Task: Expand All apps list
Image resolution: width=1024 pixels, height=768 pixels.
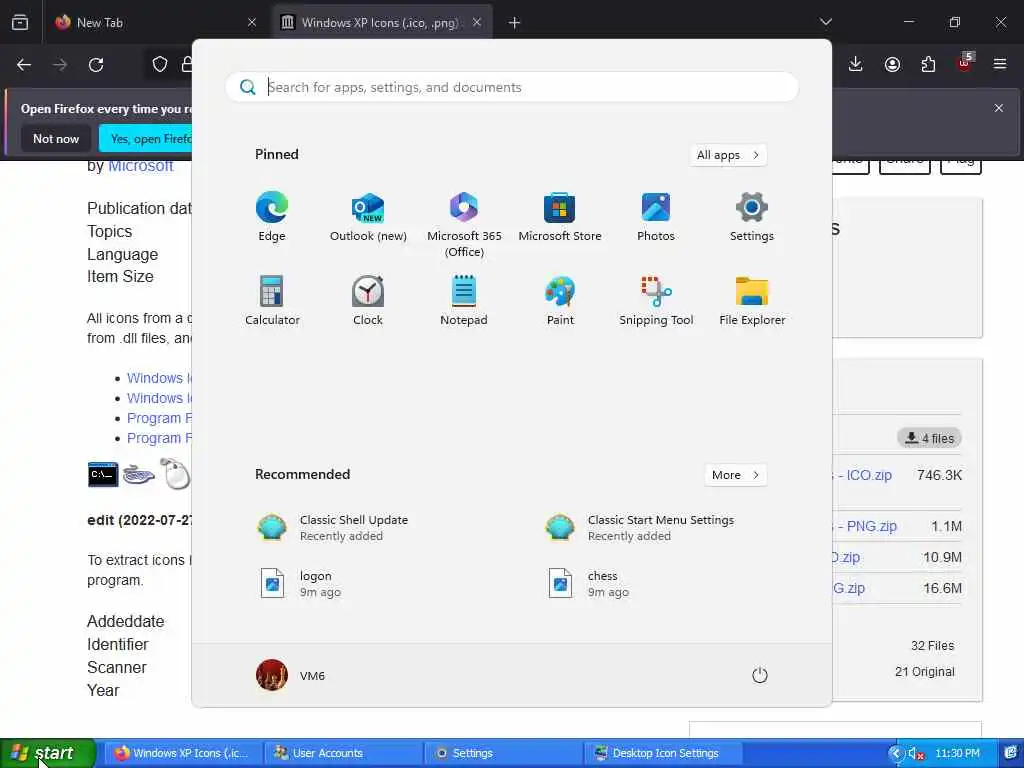Action: (x=728, y=155)
